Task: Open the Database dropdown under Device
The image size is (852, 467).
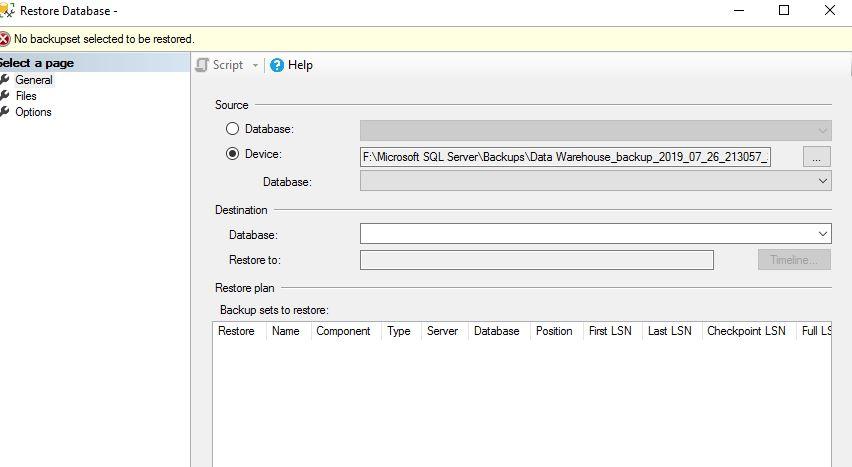Action: (x=596, y=181)
